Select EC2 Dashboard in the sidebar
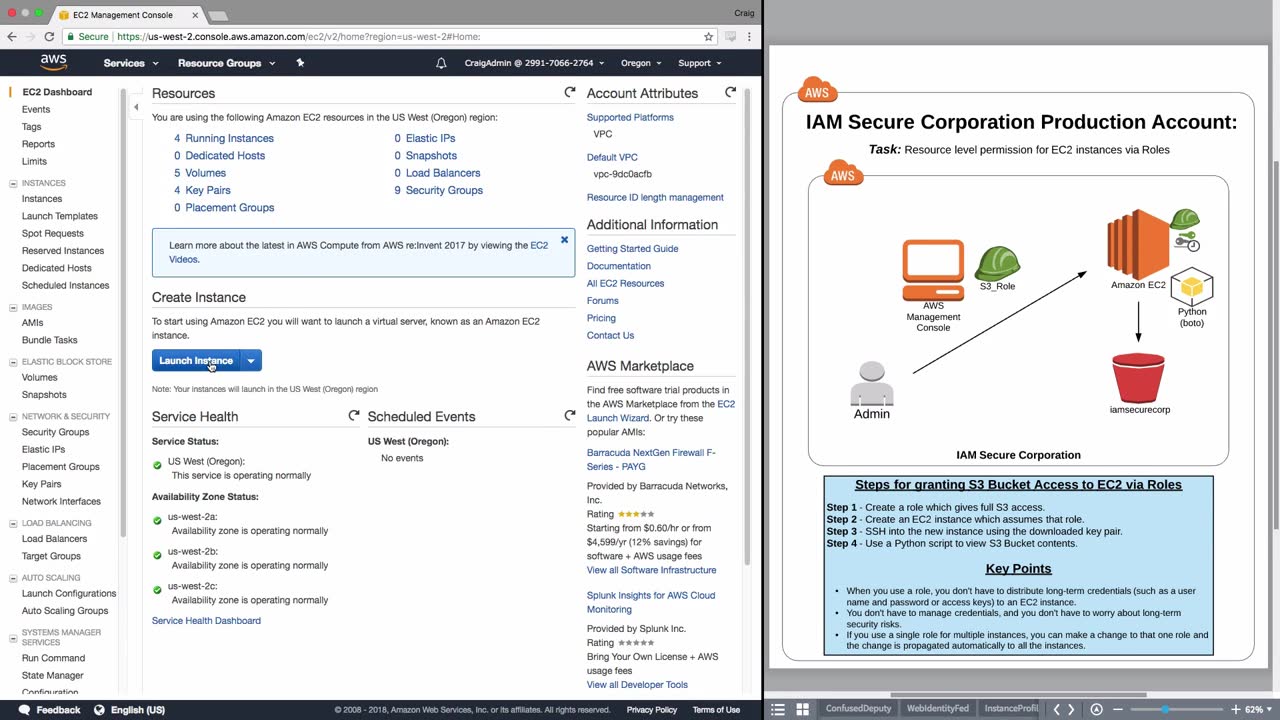 tap(57, 92)
